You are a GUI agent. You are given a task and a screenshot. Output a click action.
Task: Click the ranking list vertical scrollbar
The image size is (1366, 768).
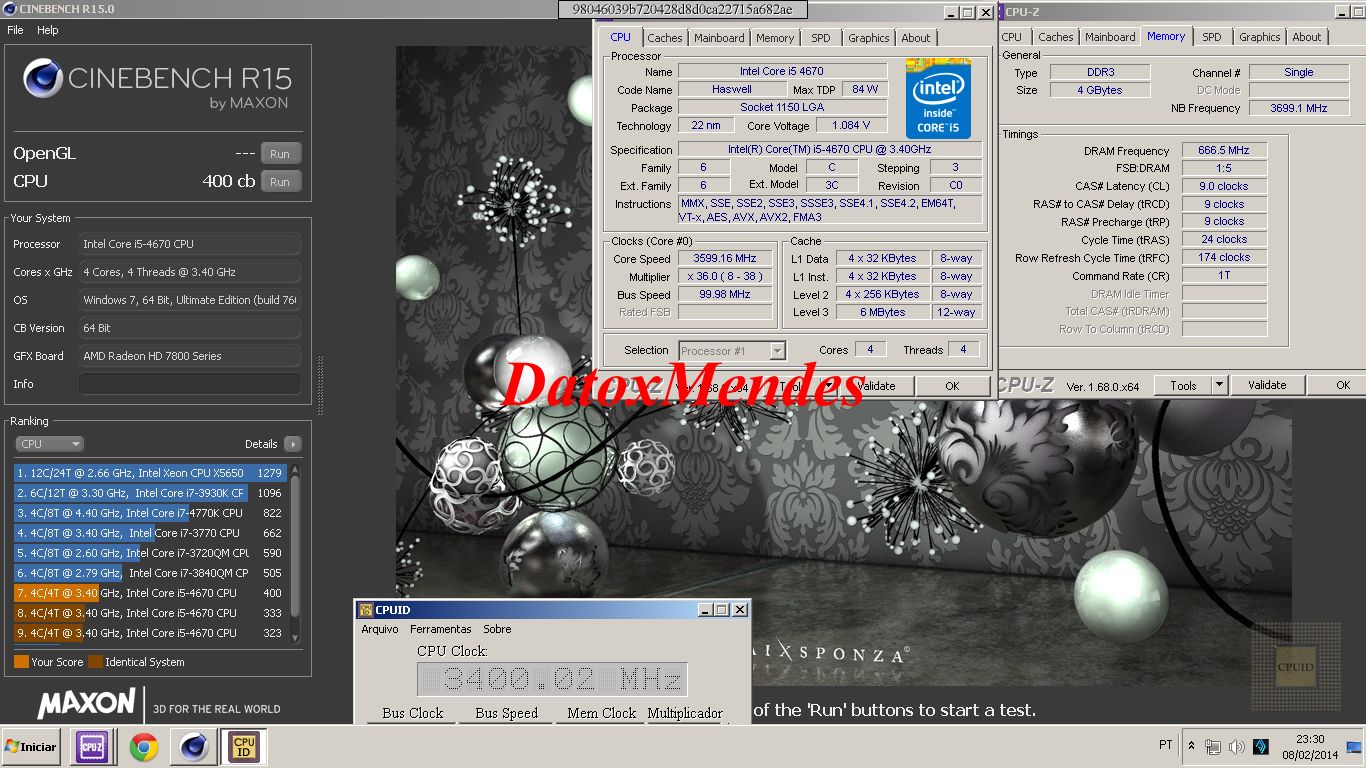coord(295,554)
